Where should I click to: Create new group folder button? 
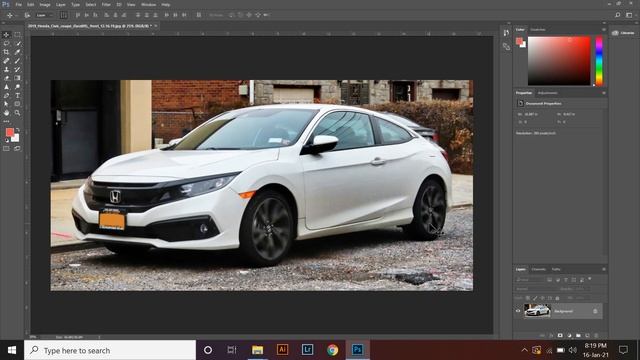[x=578, y=335]
